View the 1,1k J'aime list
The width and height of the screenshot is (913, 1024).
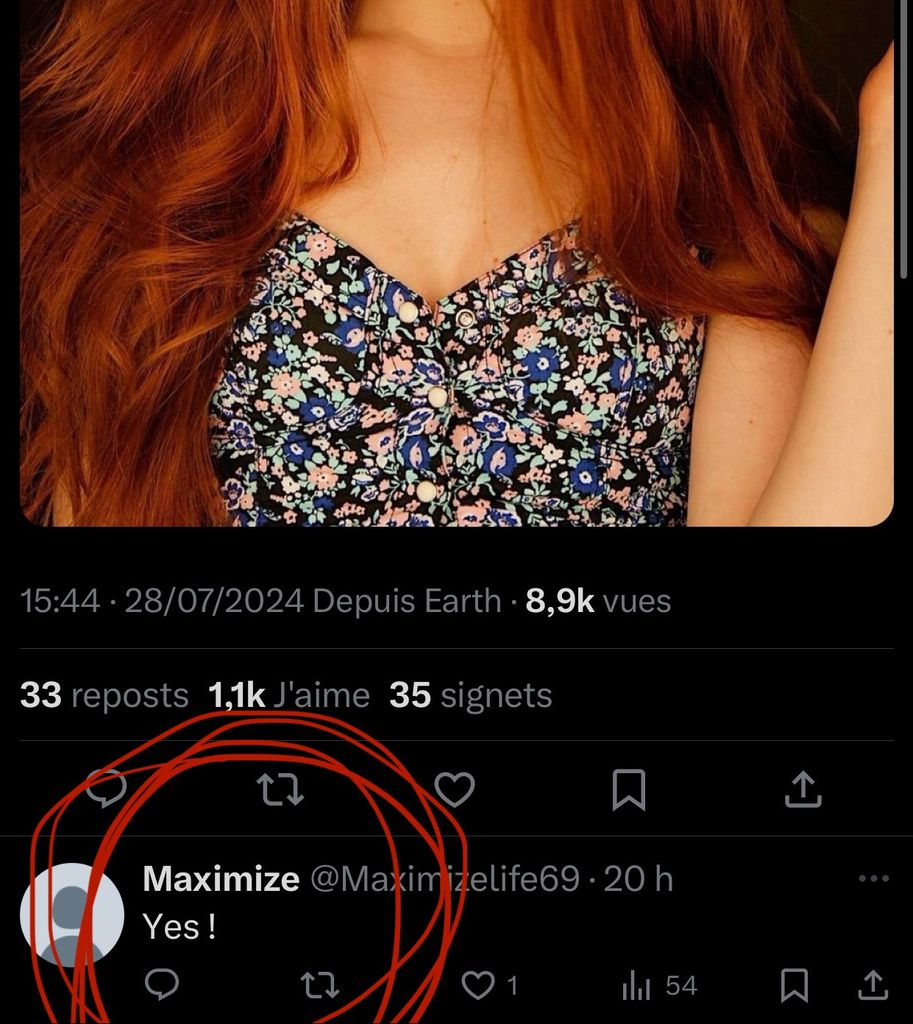tap(289, 695)
